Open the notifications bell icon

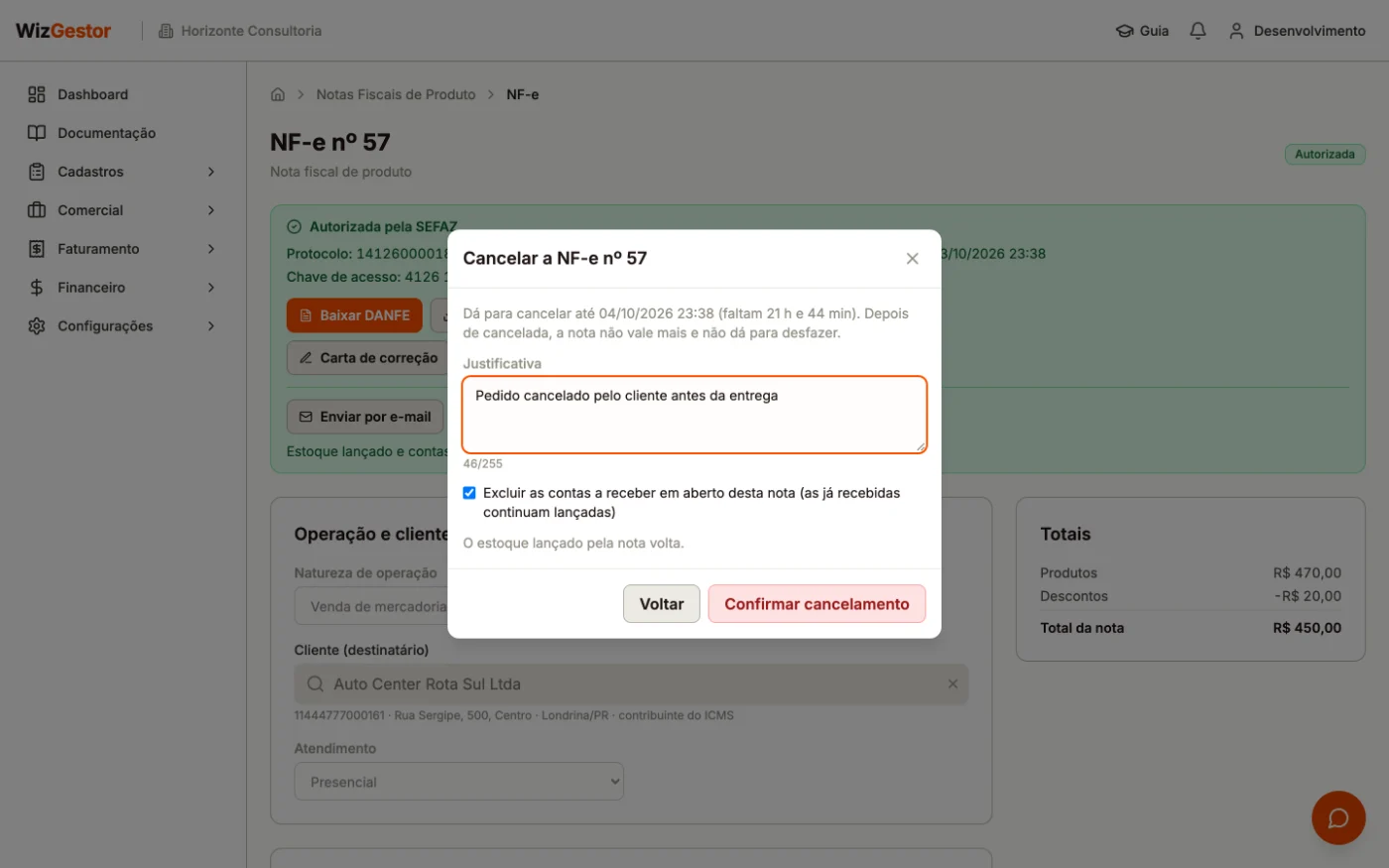(1198, 31)
